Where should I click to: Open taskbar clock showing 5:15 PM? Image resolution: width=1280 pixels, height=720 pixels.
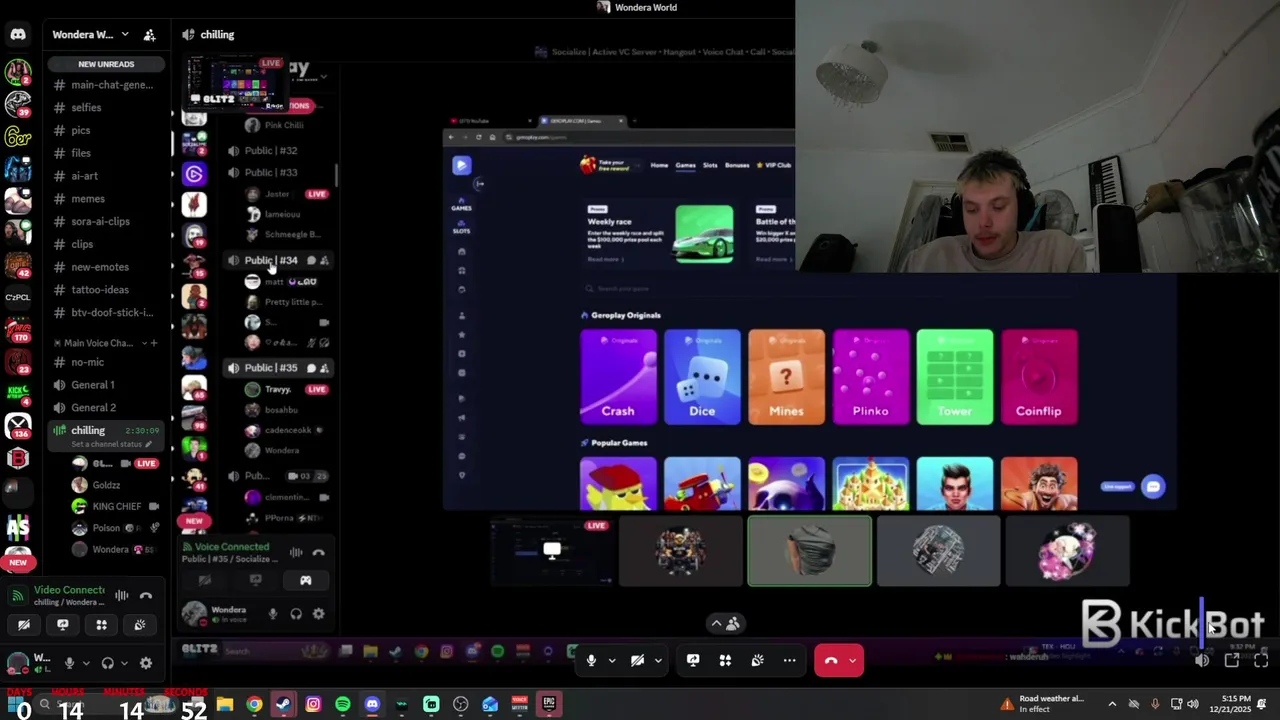pyautogui.click(x=1235, y=704)
